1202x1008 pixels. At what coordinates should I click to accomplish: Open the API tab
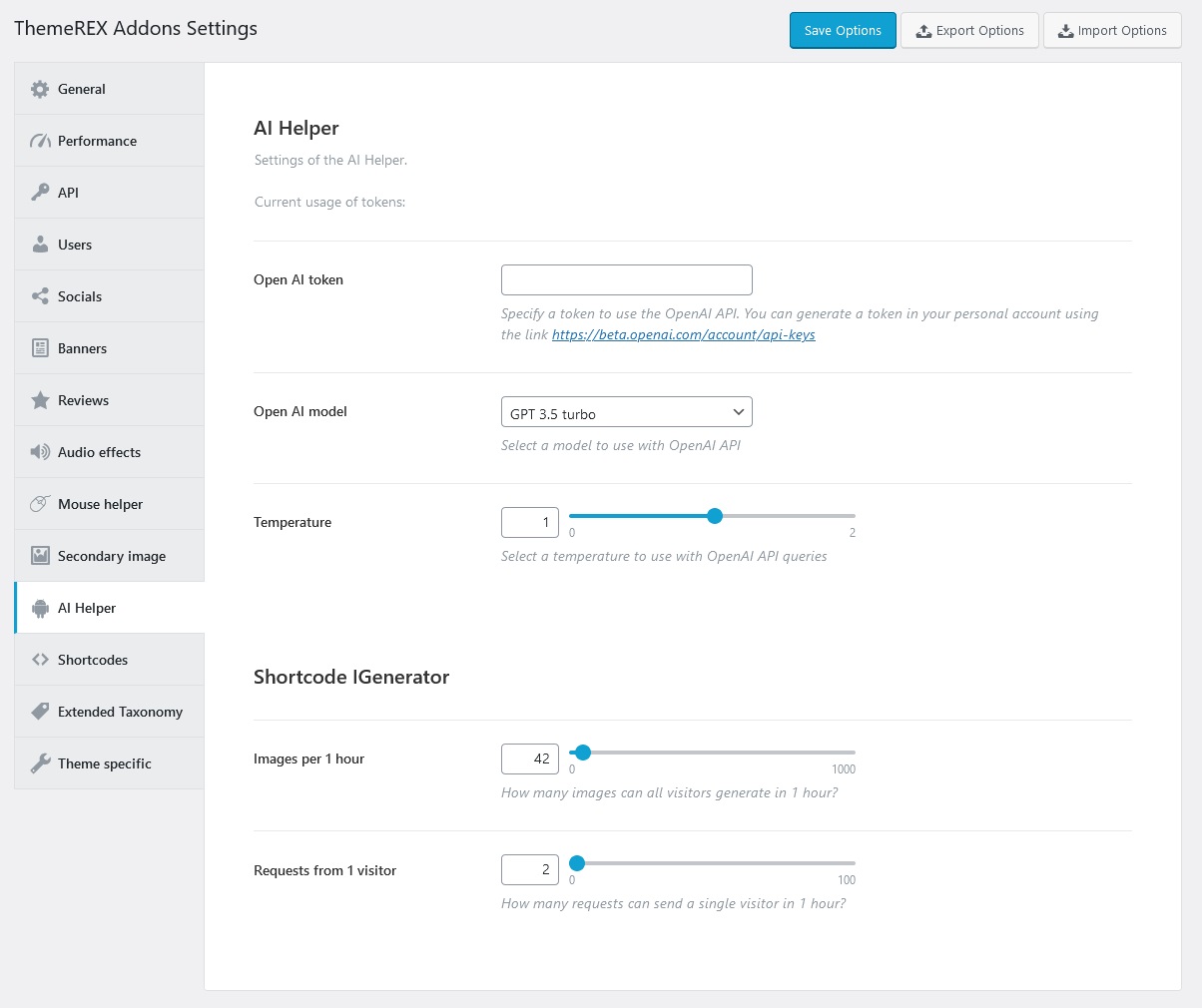tap(110, 193)
